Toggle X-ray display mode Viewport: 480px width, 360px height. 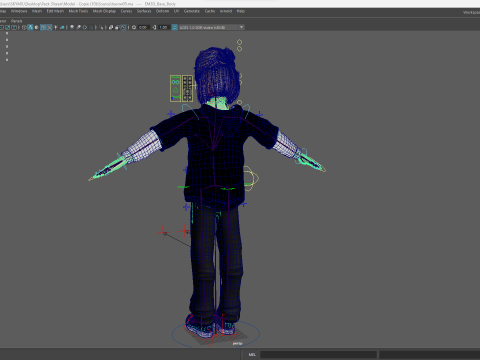pos(111,27)
